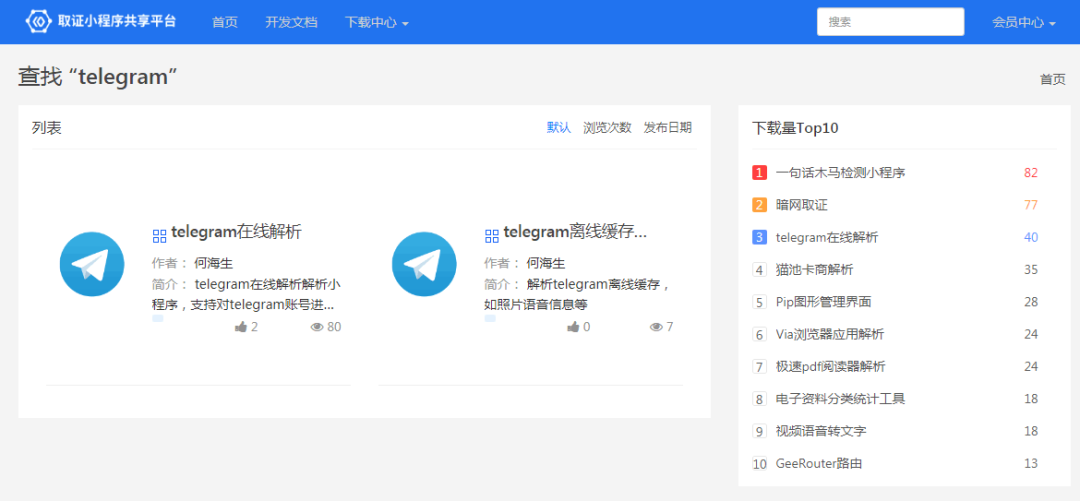Open telegram在线解析 in Top10 list
1080x501 pixels.
[x=827, y=237]
